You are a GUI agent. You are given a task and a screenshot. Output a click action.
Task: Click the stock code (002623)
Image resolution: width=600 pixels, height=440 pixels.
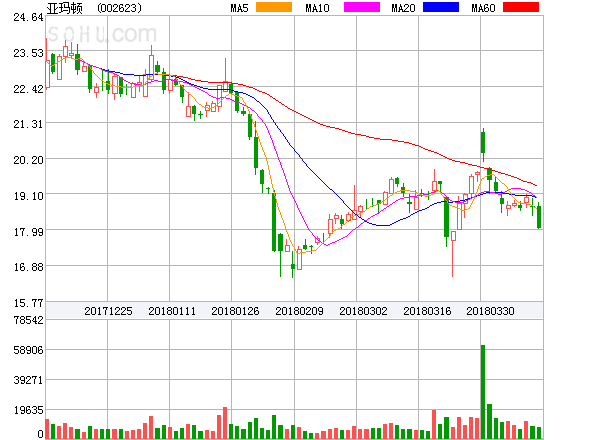(x=119, y=8)
